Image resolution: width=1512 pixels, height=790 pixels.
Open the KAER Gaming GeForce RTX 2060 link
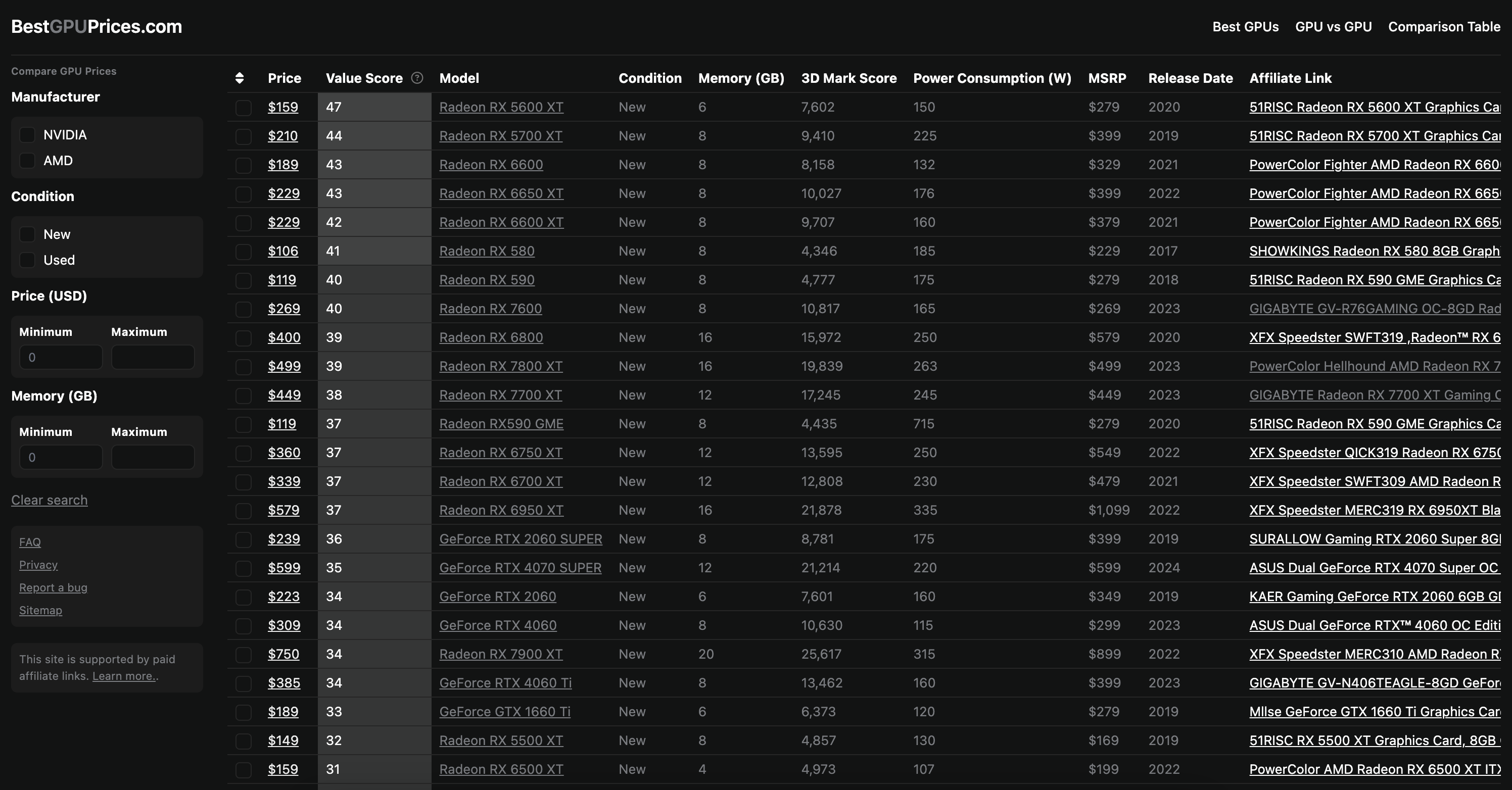1375,597
